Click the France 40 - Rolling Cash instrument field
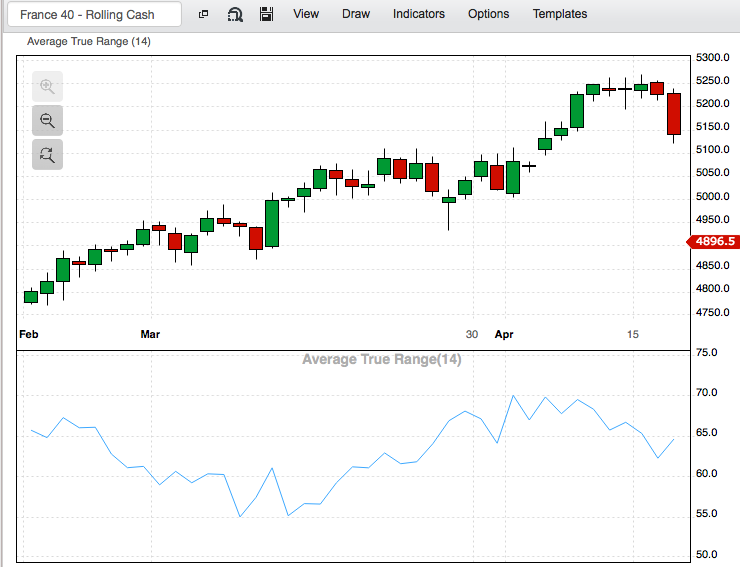 coord(94,14)
